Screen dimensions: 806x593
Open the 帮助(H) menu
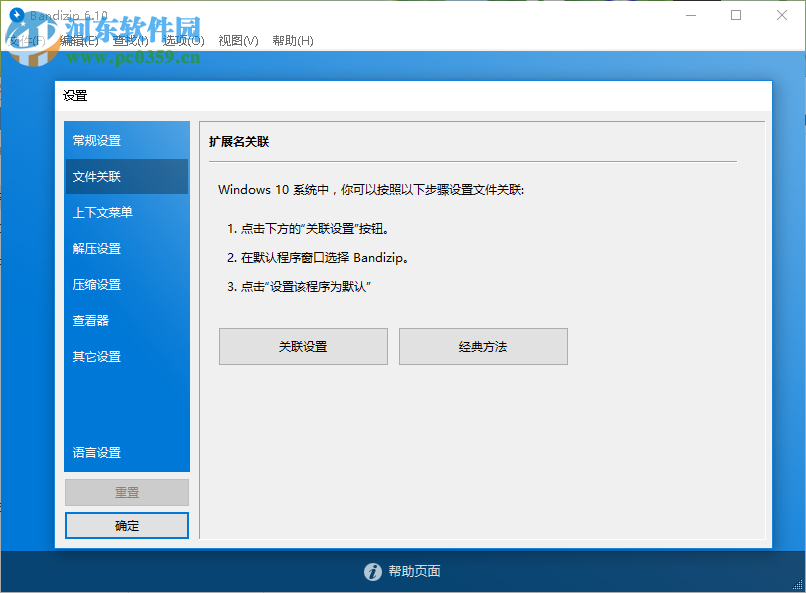pos(292,41)
